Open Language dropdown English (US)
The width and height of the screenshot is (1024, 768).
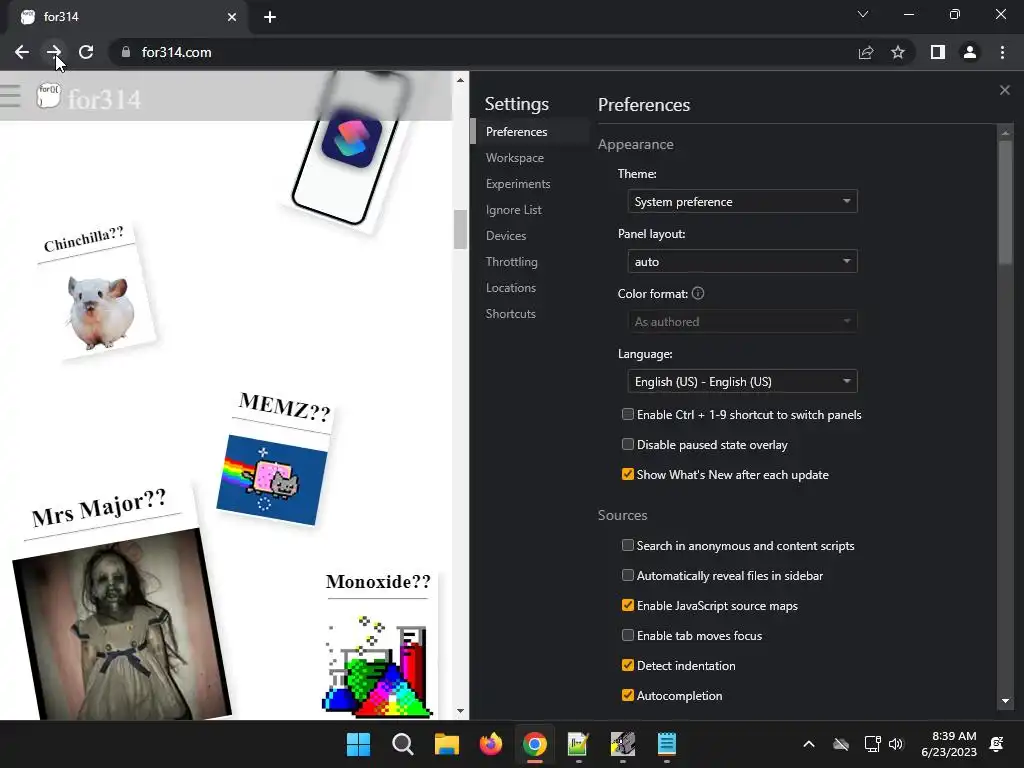click(x=742, y=382)
